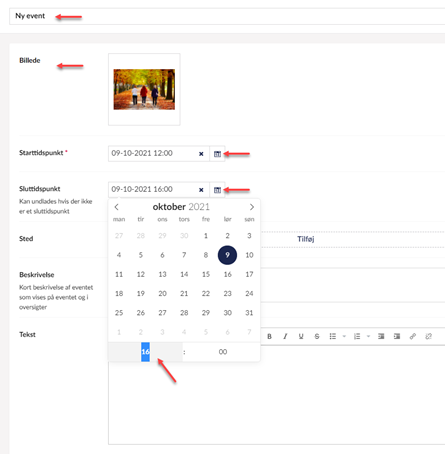This screenshot has height=454, width=445.
Task: Select October 16 in the calendar
Action: tap(228, 274)
